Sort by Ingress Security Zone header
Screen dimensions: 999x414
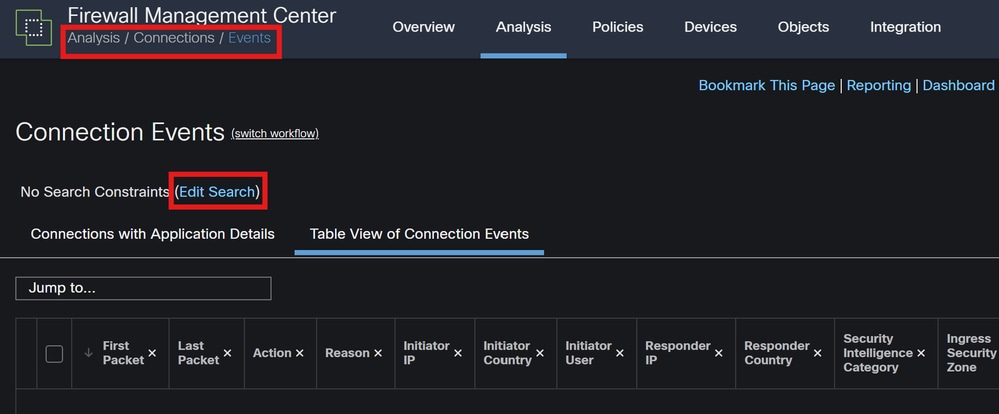(971, 353)
